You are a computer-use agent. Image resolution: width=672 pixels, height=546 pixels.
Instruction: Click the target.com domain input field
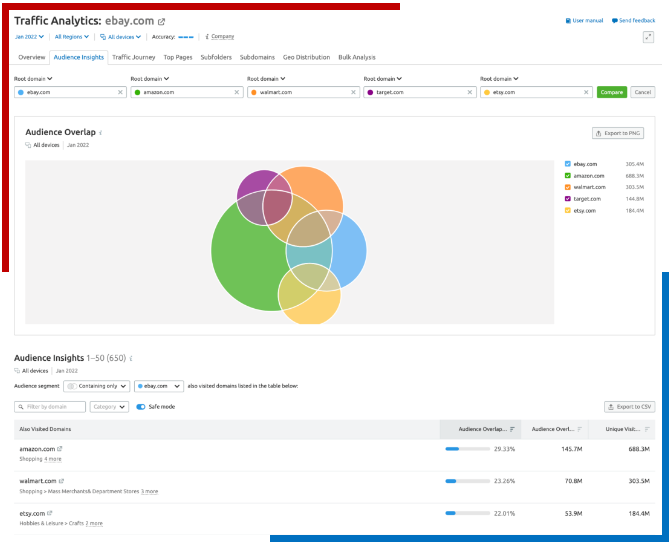[420, 92]
